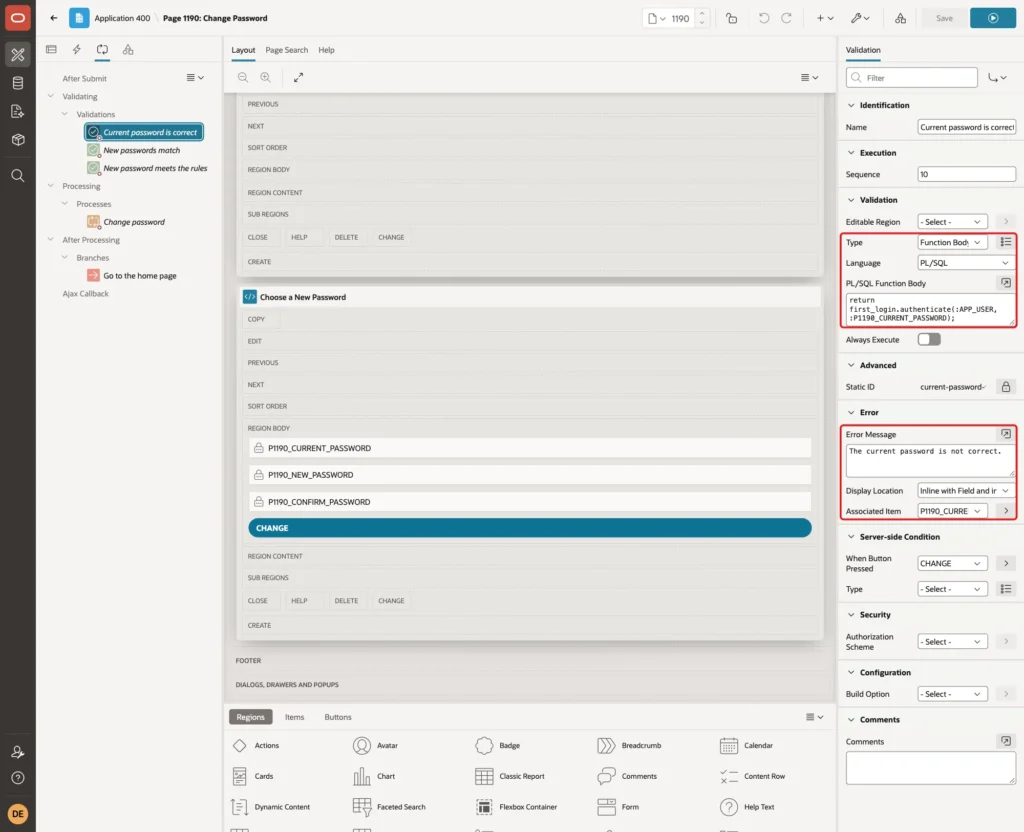
Task: Run the page with the play button
Action: pos(993,18)
